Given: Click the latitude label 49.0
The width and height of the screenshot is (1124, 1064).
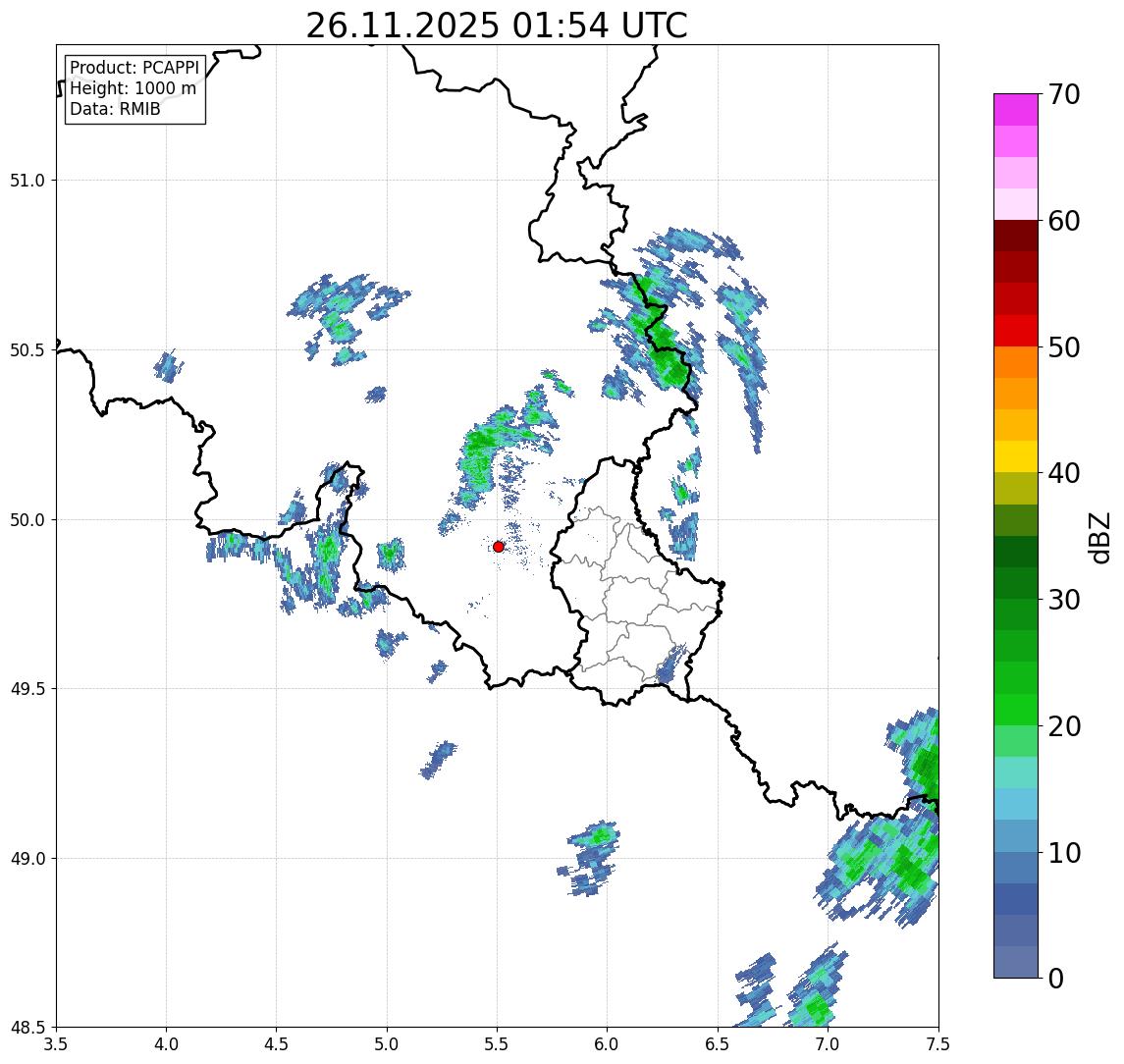Looking at the screenshot, I should 27,858.
